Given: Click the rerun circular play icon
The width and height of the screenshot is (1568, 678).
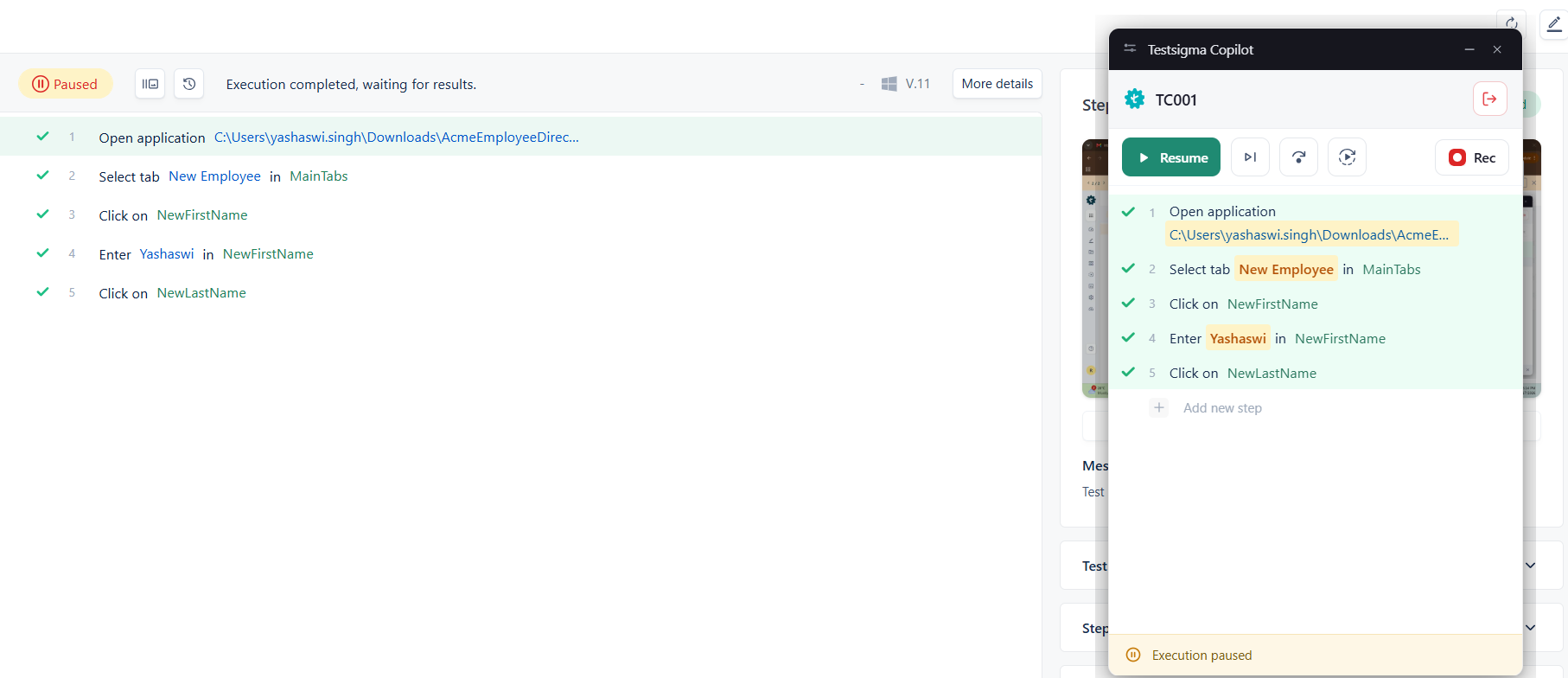Looking at the screenshot, I should pos(1347,157).
